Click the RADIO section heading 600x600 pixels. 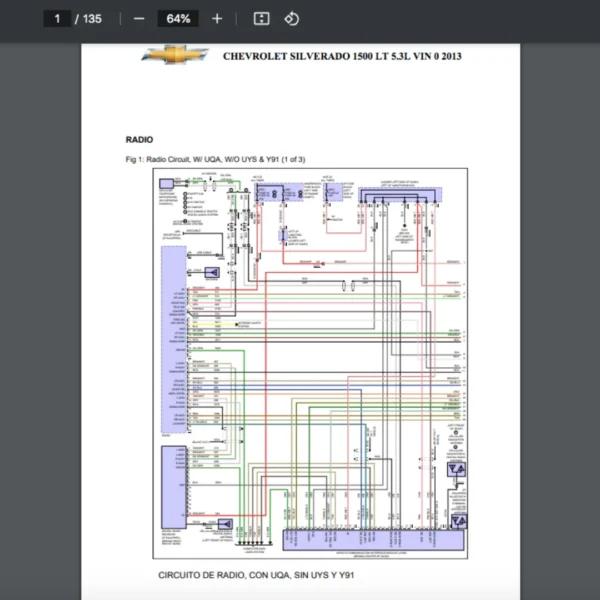point(139,139)
